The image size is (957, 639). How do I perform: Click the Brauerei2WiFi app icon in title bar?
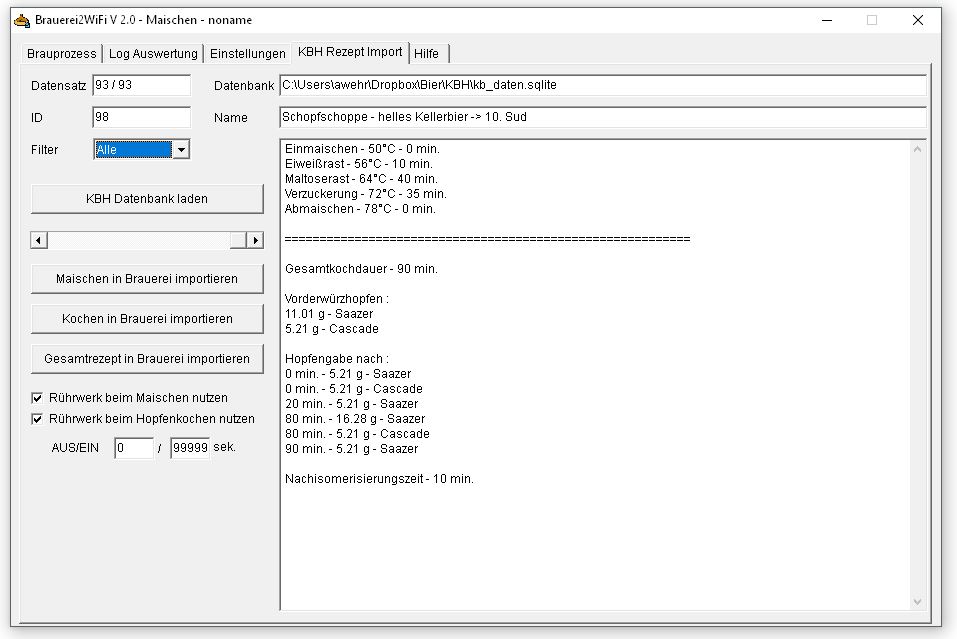22,20
